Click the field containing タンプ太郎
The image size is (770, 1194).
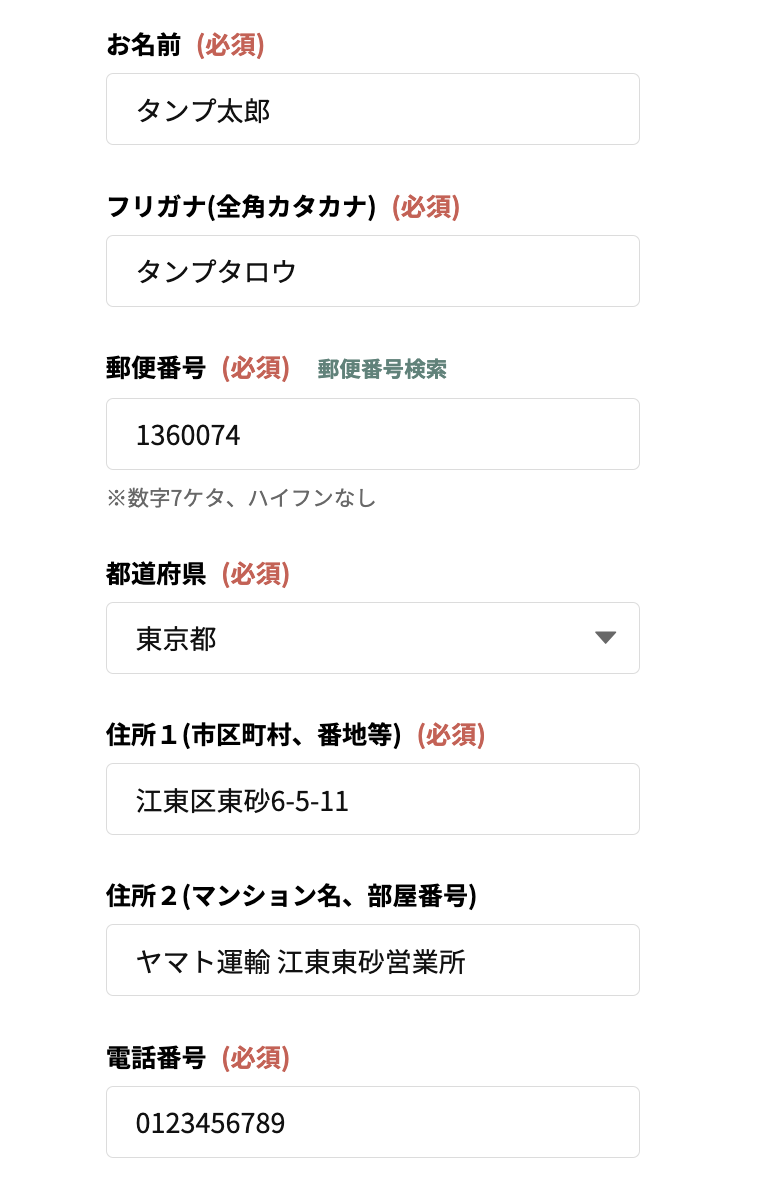click(x=373, y=109)
